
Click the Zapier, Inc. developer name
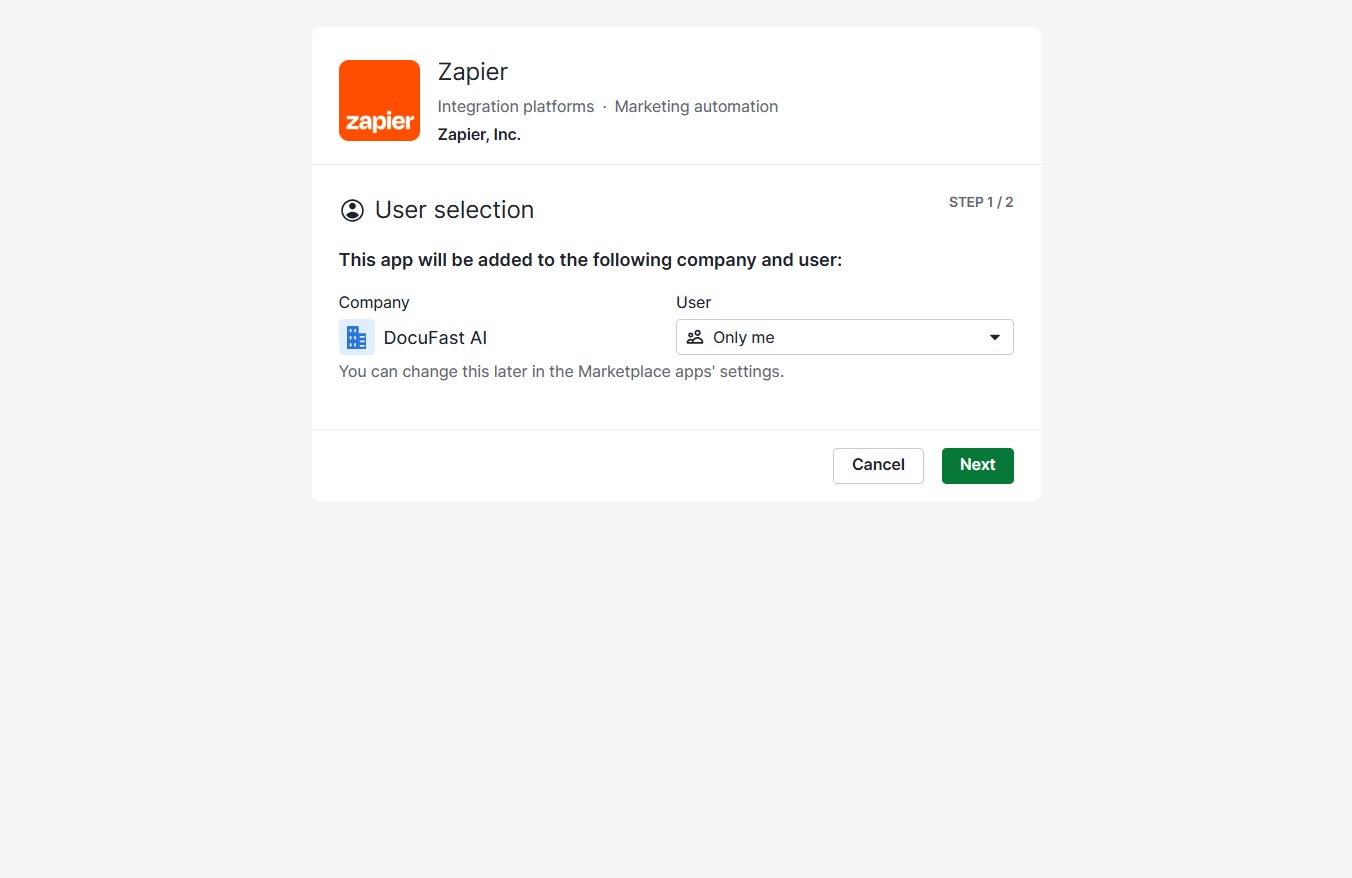click(479, 134)
